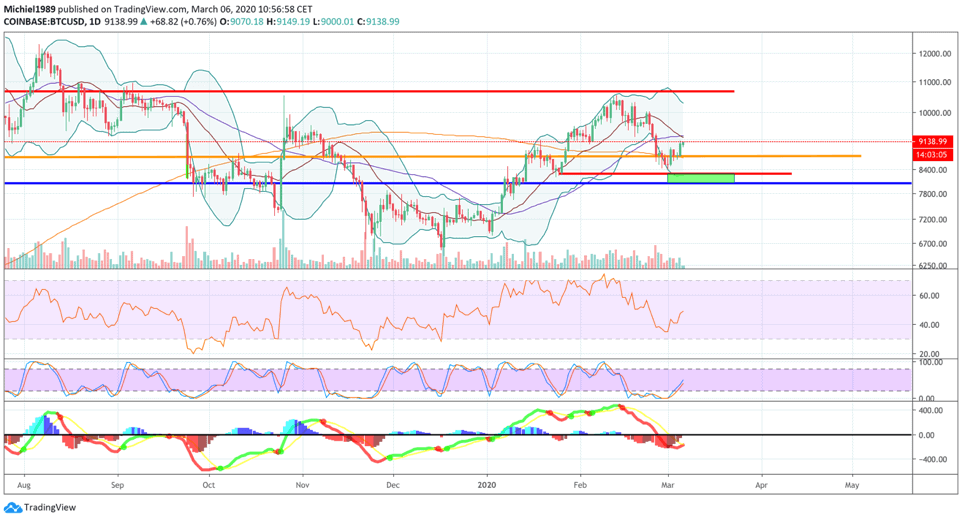The height and width of the screenshot is (522, 964).
Task: Click the RSI 40.00 axis label
Action: pos(929,325)
